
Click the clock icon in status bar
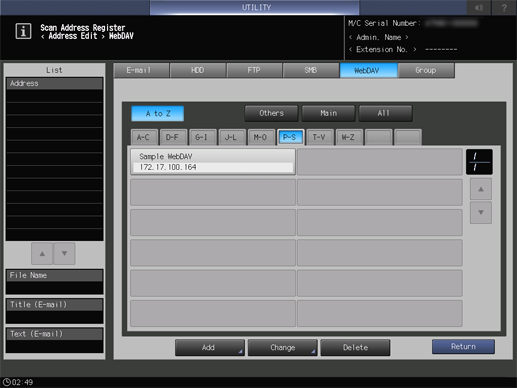7,382
